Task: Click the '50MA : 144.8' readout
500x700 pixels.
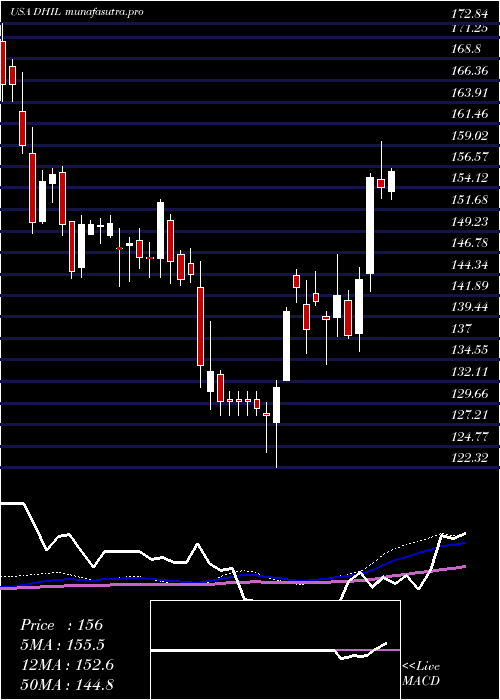Action: [x=67, y=685]
